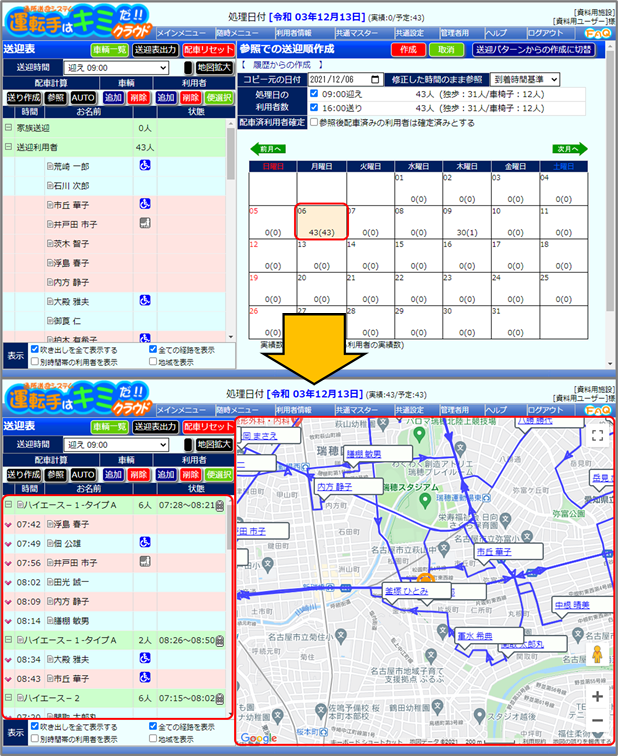The width and height of the screenshot is (618, 756).
Task: Collapse 家族送迎 group
Action: coord(8,128)
